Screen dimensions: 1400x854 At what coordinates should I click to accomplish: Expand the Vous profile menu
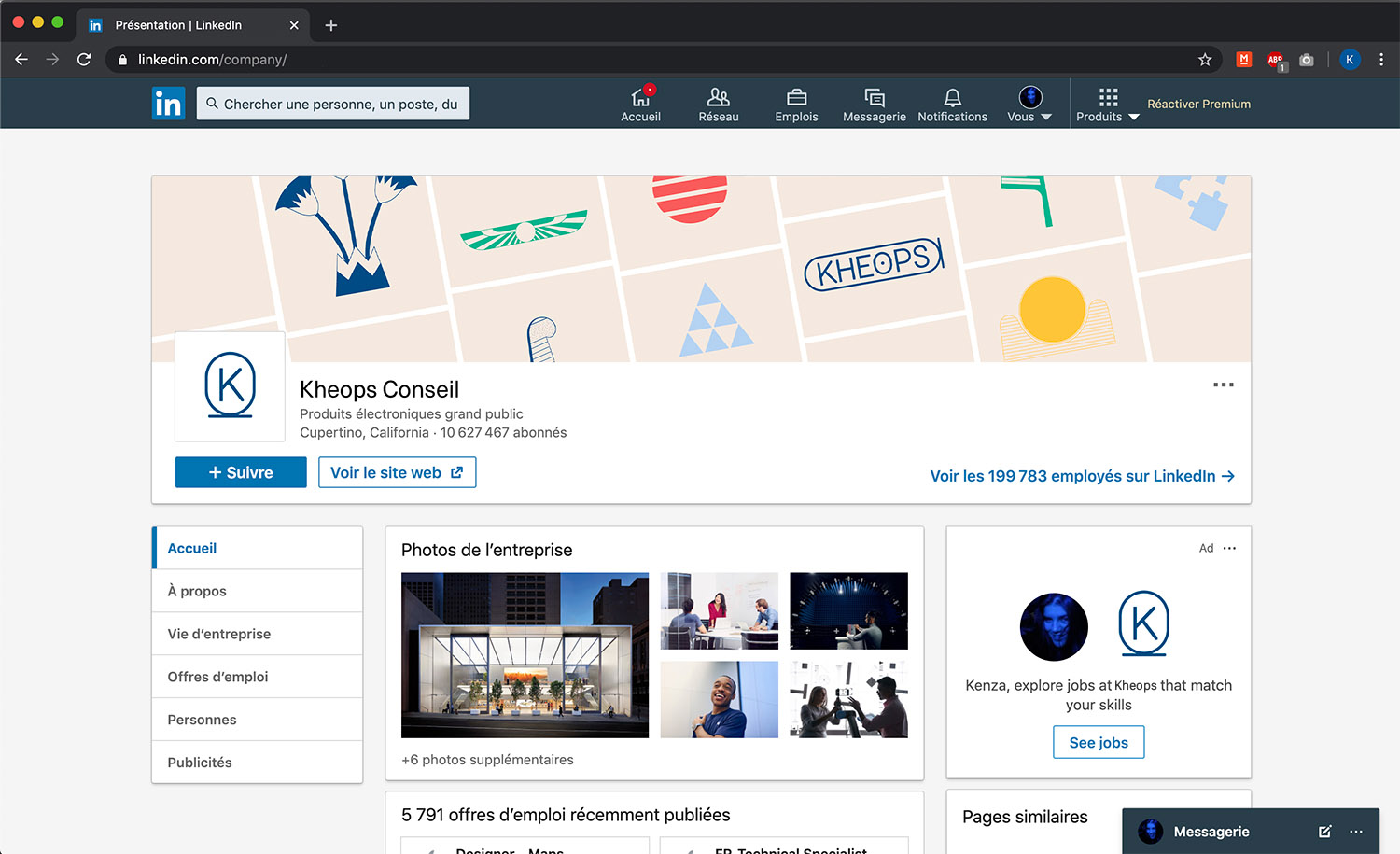[x=1029, y=104]
